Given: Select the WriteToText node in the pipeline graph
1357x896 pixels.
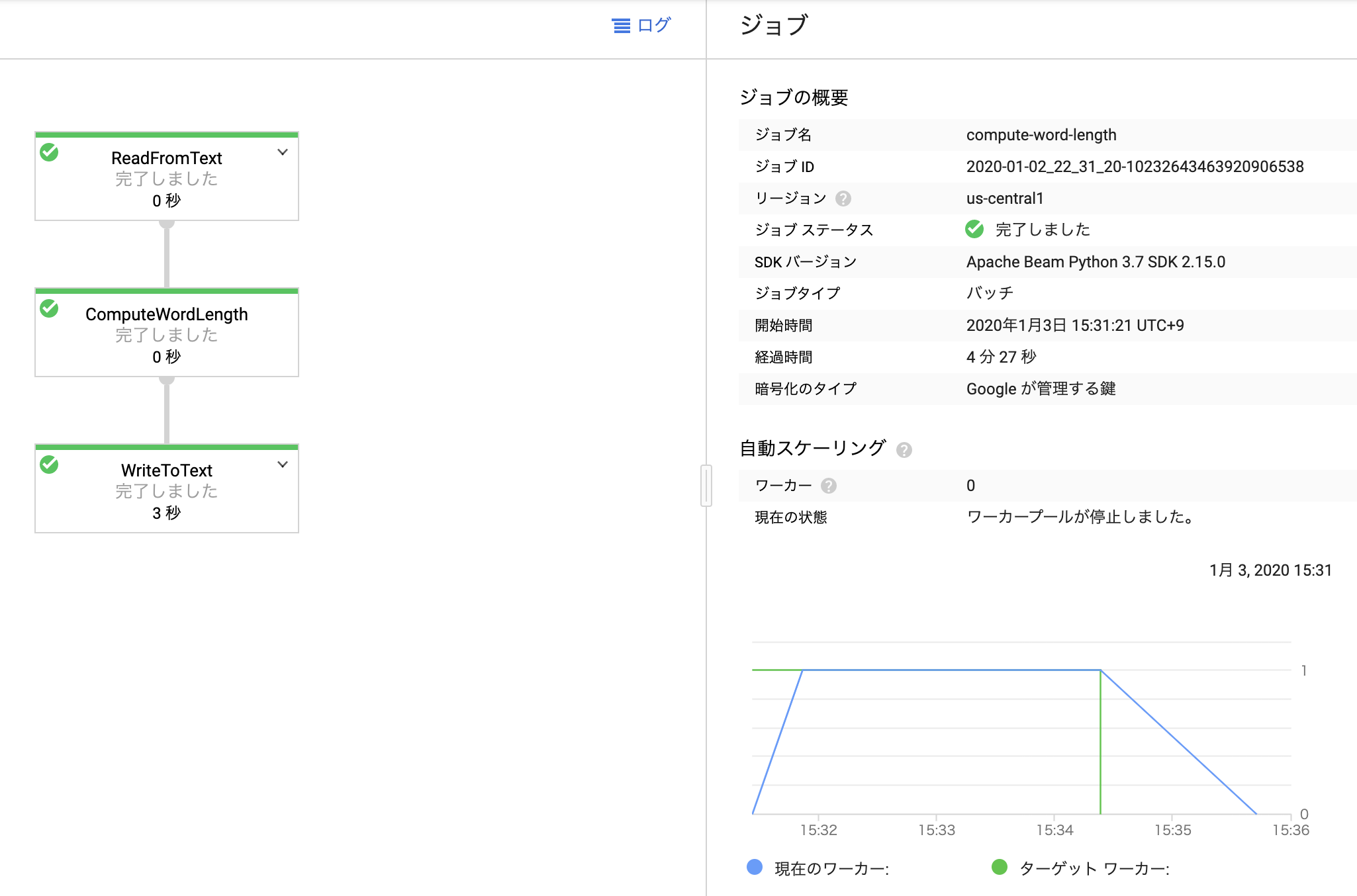Looking at the screenshot, I should [x=166, y=490].
